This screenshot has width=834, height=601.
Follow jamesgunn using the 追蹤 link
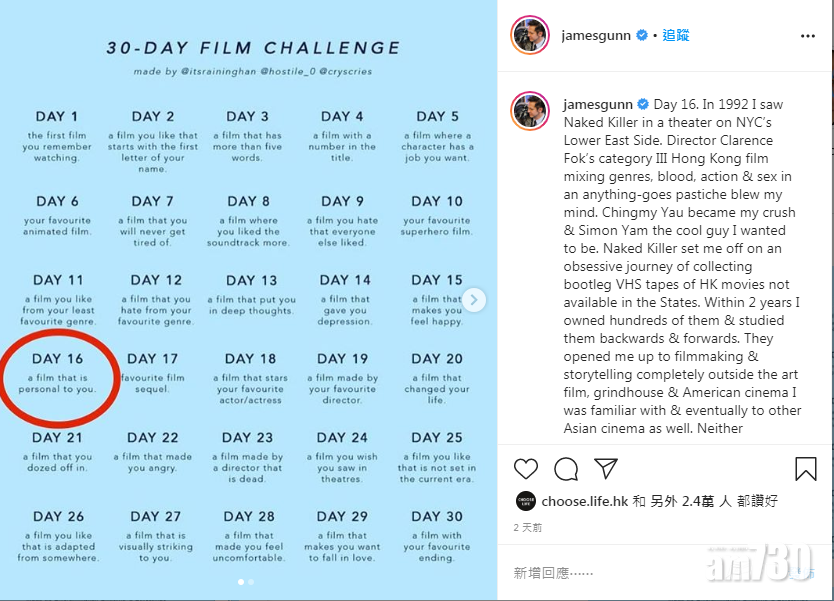(x=675, y=36)
